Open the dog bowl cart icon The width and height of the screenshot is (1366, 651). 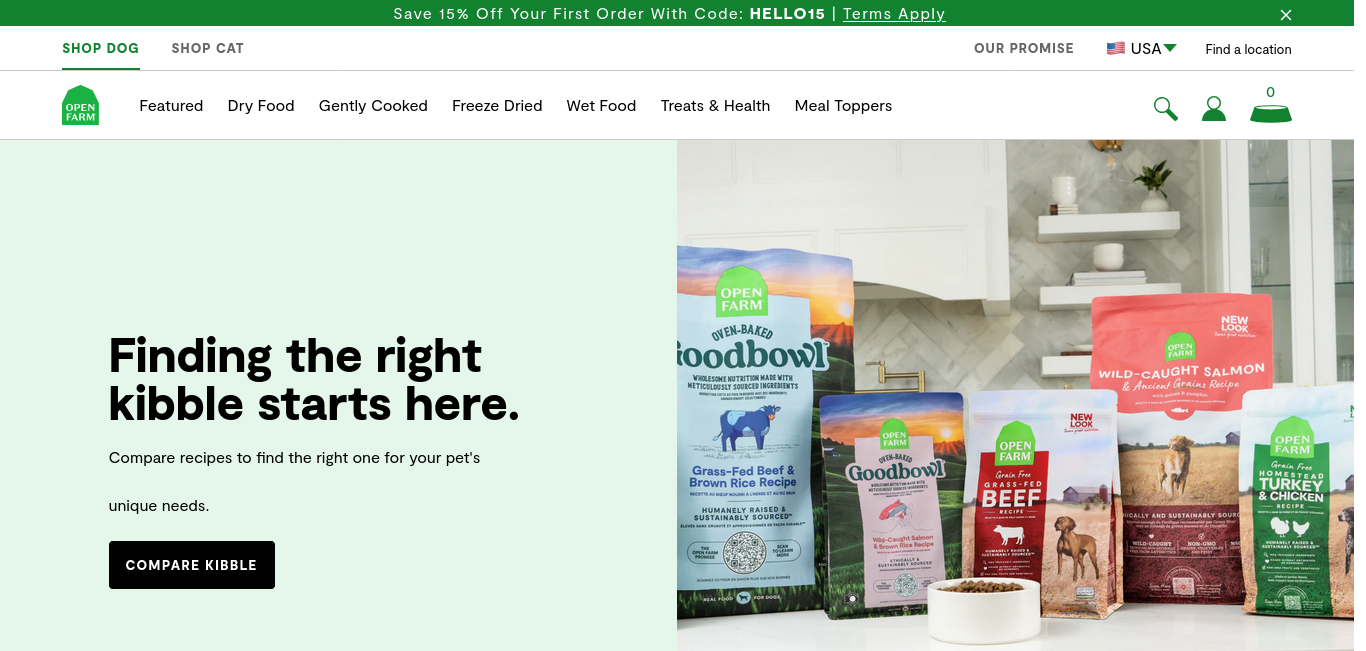point(1271,105)
